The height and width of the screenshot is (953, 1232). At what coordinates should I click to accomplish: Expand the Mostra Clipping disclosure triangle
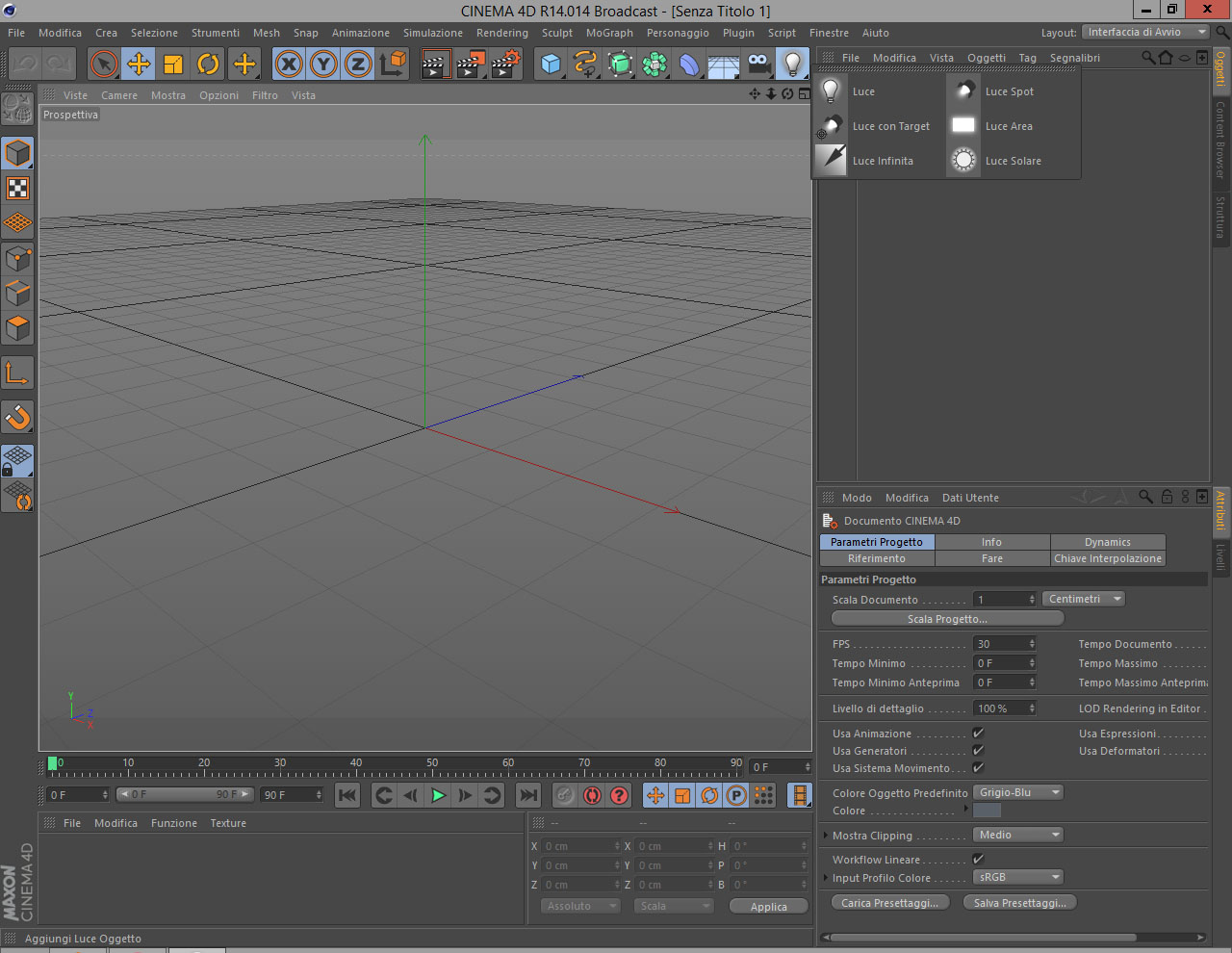[825, 836]
